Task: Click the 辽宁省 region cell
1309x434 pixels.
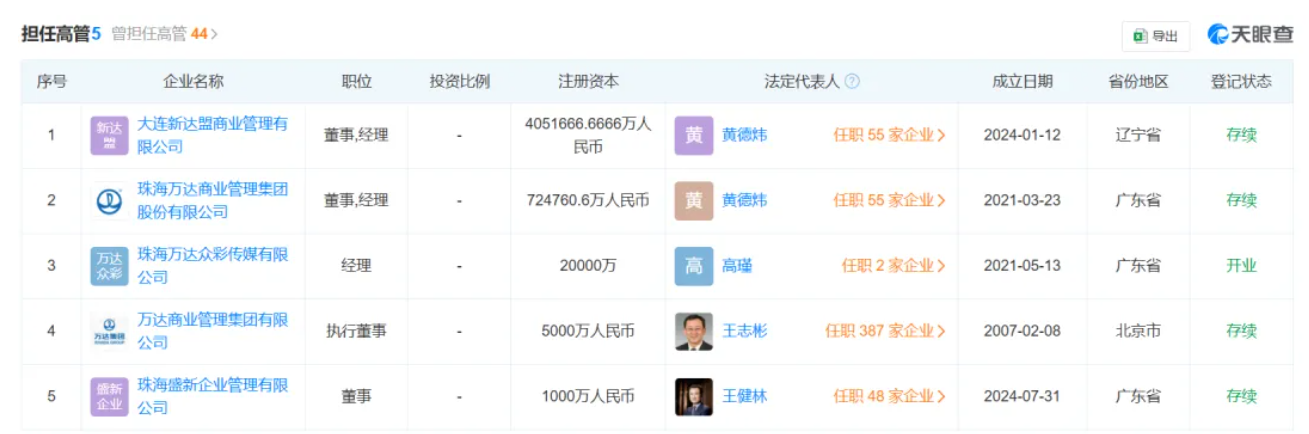Action: coord(1139,135)
